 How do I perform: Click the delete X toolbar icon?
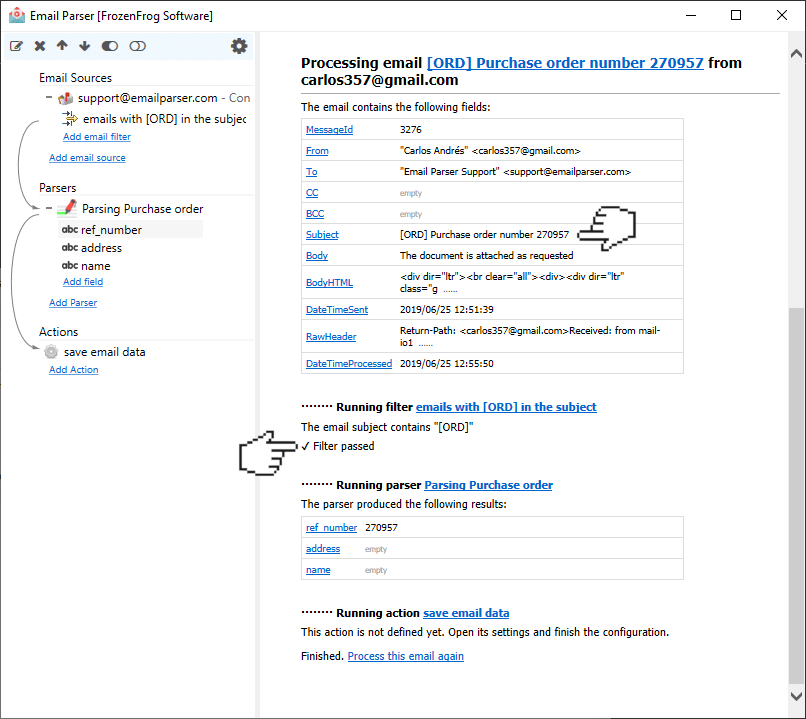click(x=40, y=46)
